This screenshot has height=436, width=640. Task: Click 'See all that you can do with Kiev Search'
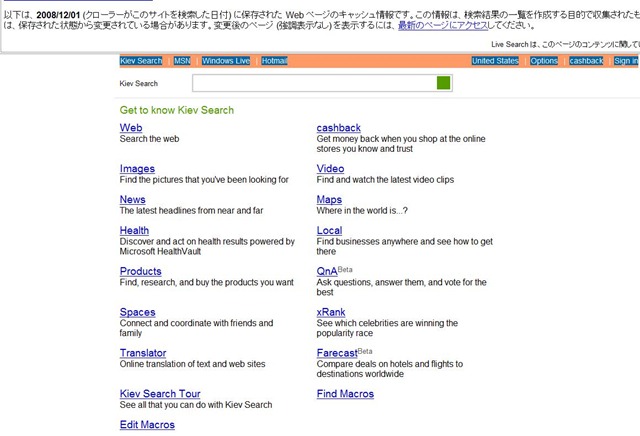point(196,405)
